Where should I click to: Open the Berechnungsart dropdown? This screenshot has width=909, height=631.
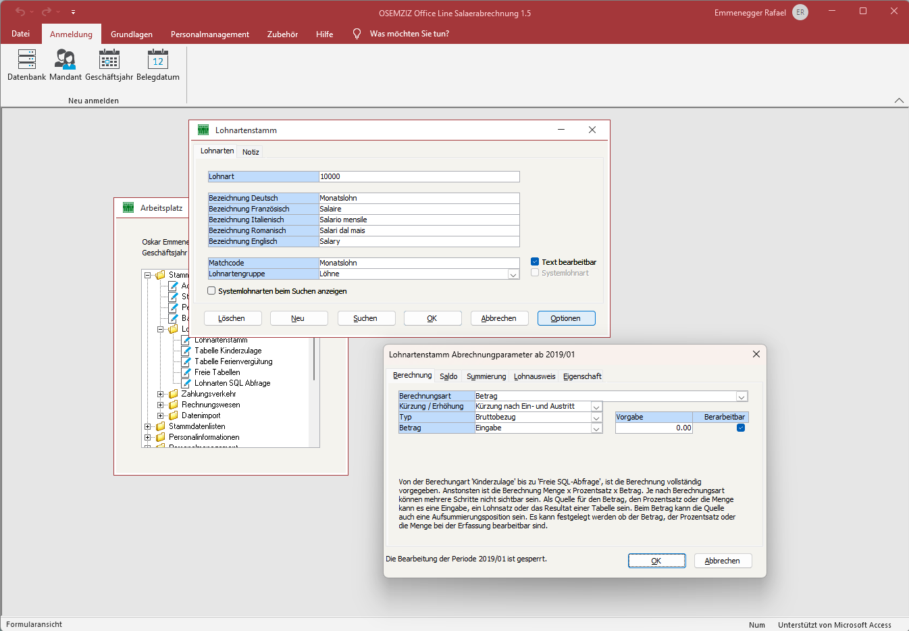tap(742, 397)
